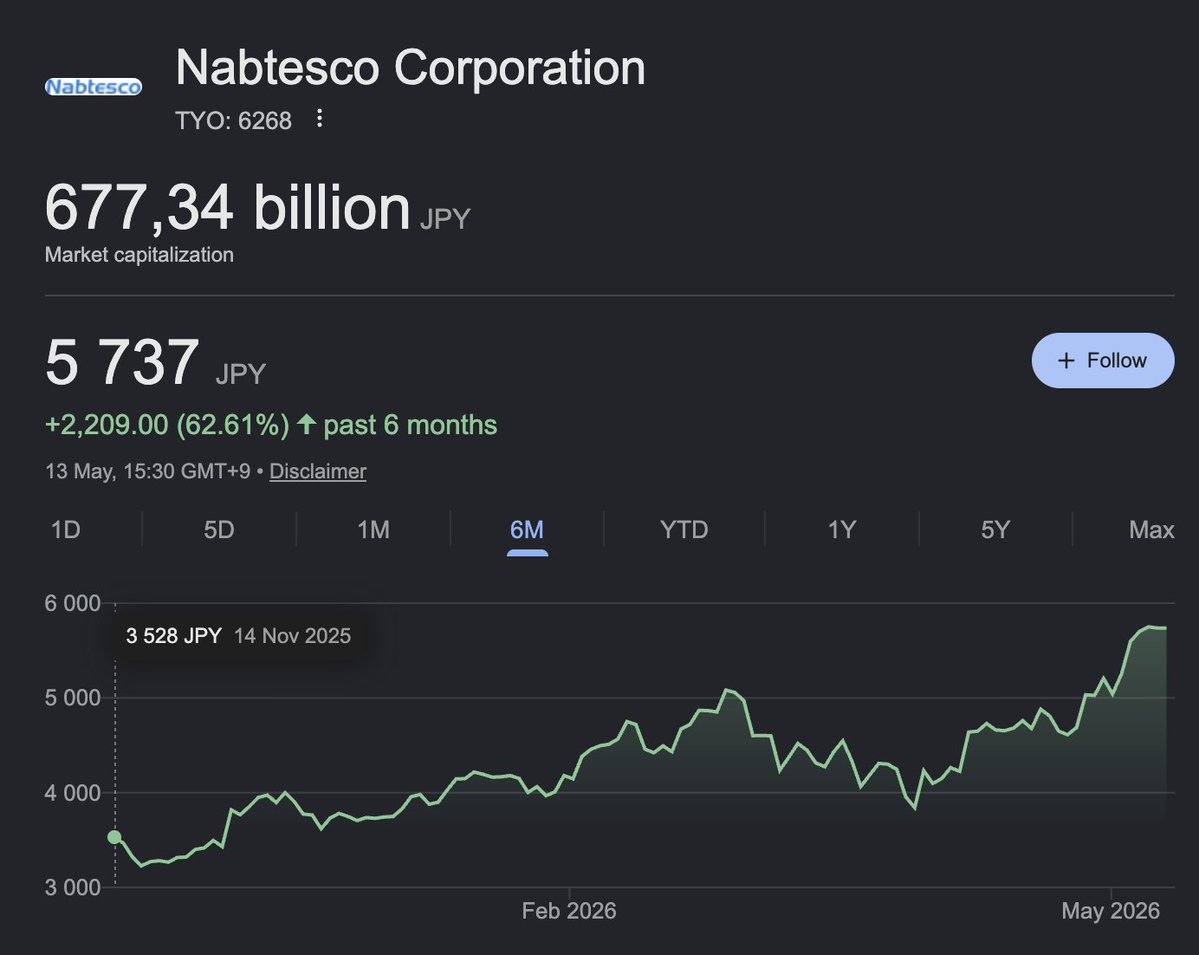1199x955 pixels.
Task: Click the Nabtesco Corporation title
Action: [411, 67]
